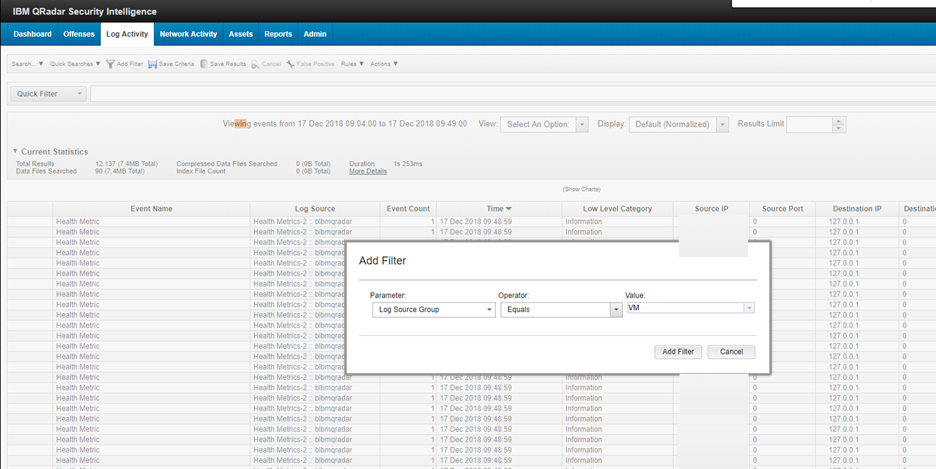This screenshot has height=469, width=936.
Task: Open the Quick Searches menu
Action: click(x=75, y=64)
